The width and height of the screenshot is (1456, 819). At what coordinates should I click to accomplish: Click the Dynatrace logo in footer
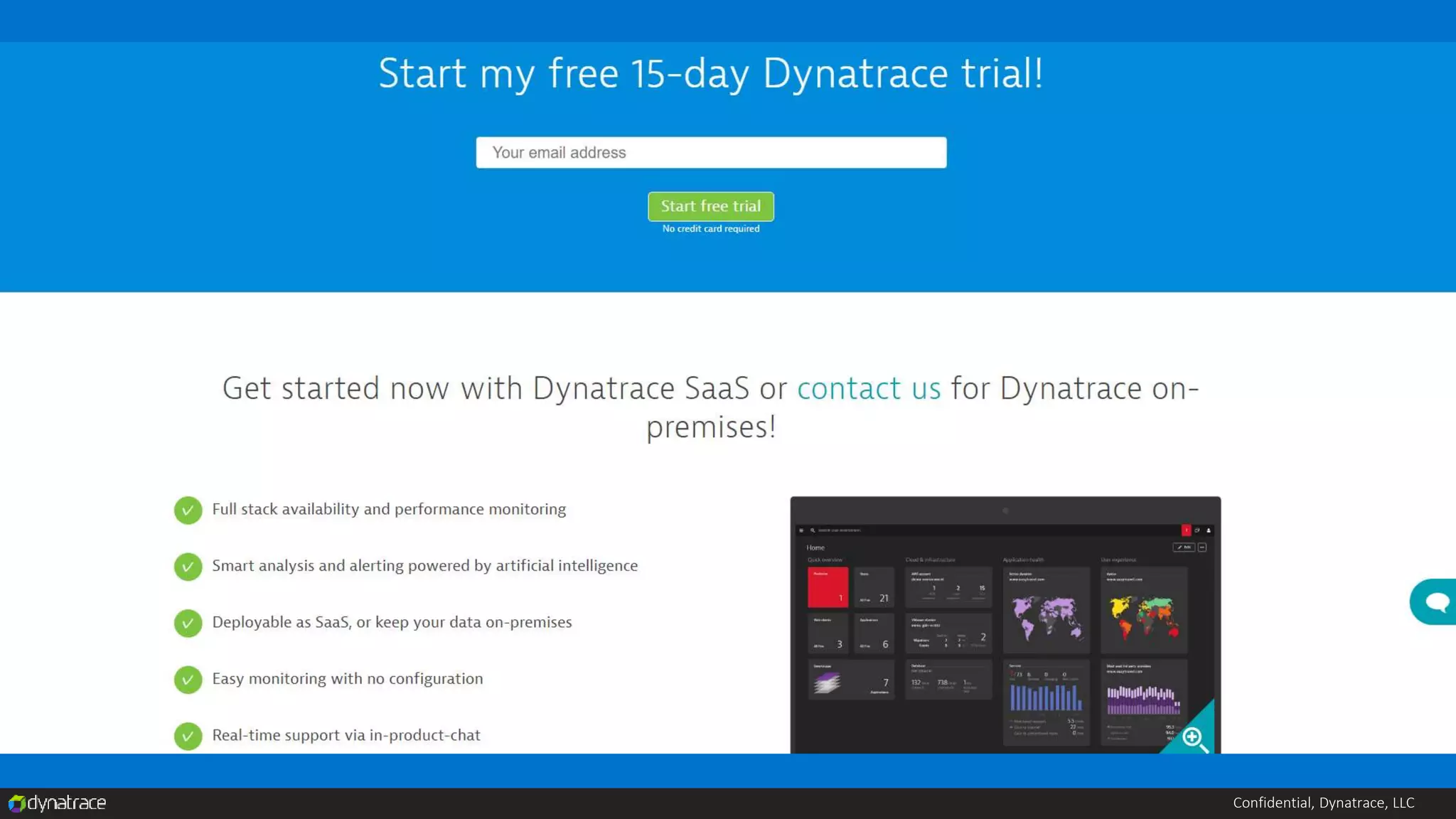click(x=58, y=803)
